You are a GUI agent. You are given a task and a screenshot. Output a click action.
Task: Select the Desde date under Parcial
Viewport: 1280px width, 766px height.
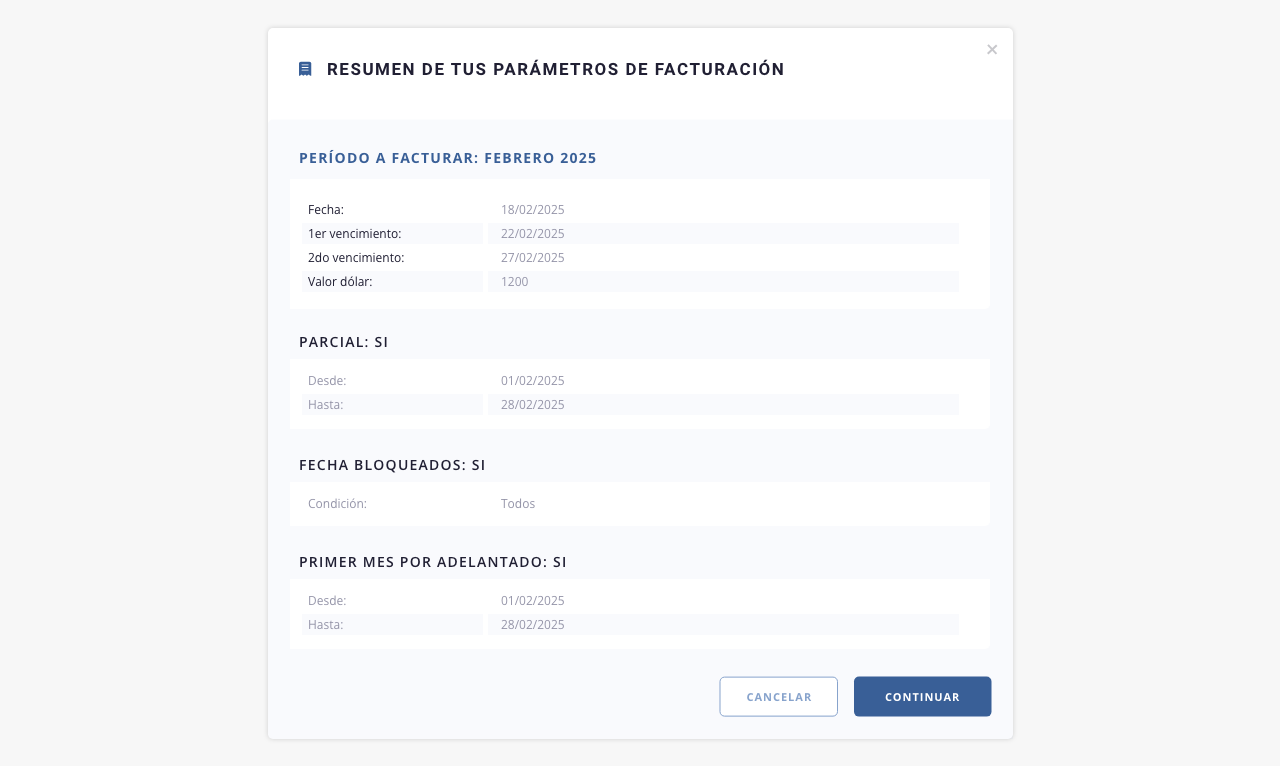point(533,381)
